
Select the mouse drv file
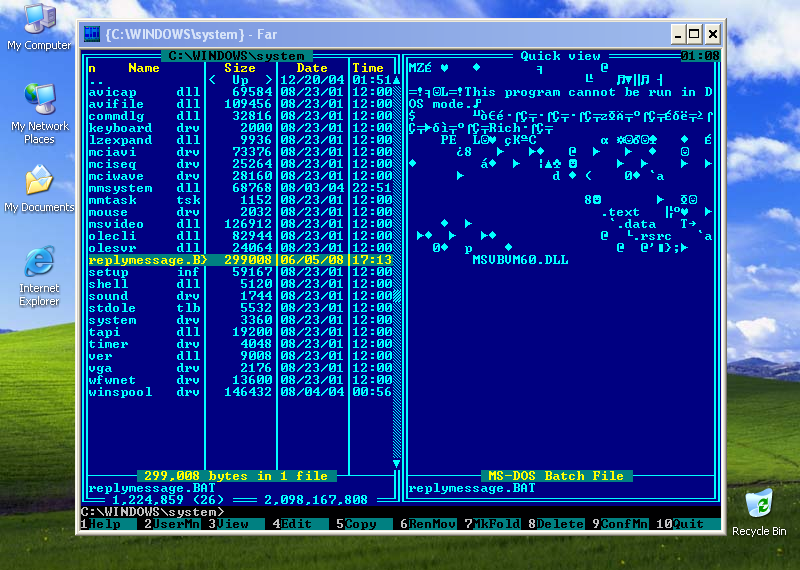240,212
